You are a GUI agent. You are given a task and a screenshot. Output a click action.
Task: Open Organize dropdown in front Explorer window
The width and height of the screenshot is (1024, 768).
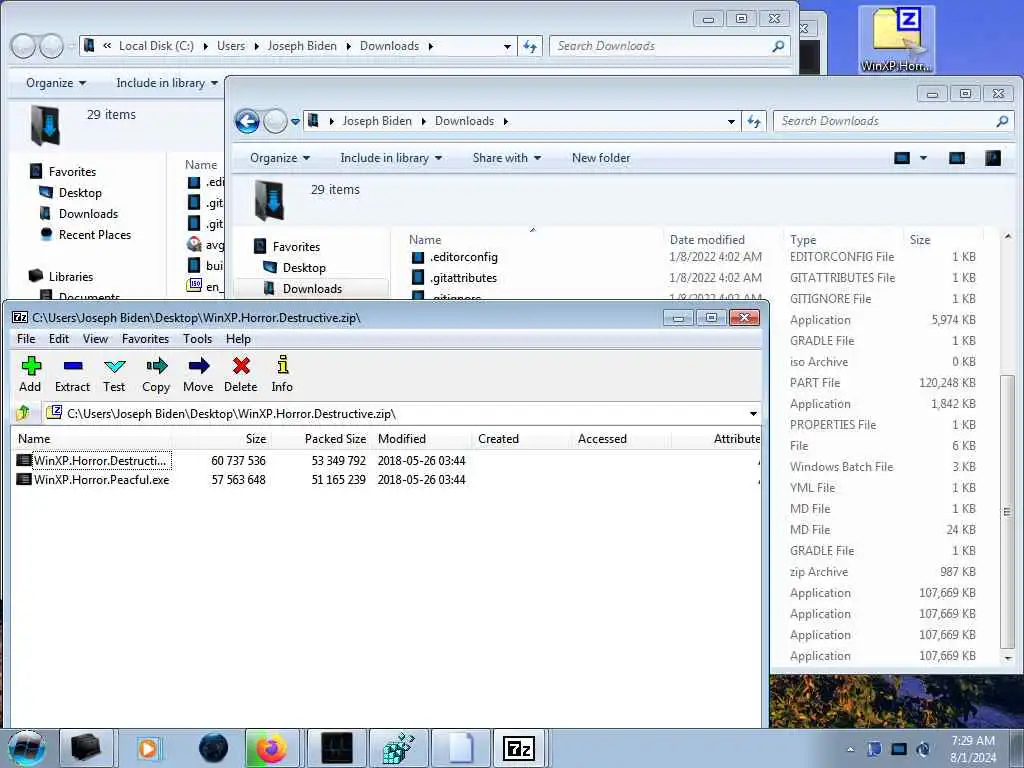(x=280, y=158)
